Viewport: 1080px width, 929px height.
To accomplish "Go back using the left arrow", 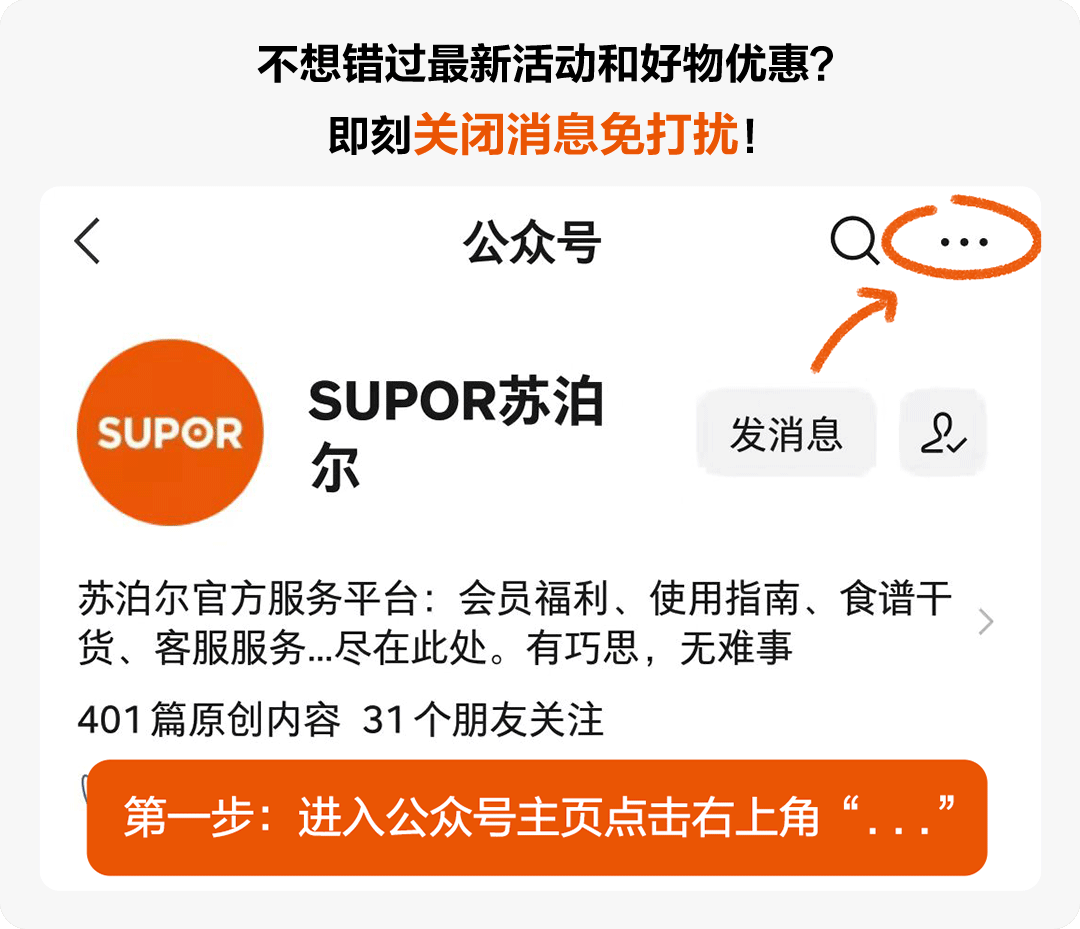I will pos(87,241).
